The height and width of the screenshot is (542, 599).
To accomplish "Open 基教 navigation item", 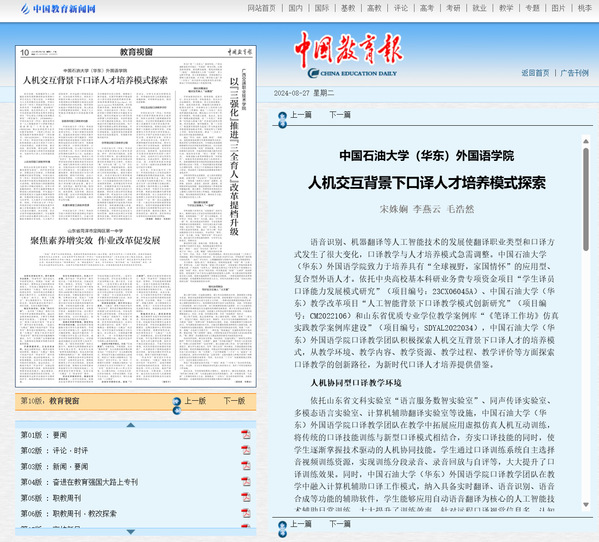I will (x=348, y=8).
